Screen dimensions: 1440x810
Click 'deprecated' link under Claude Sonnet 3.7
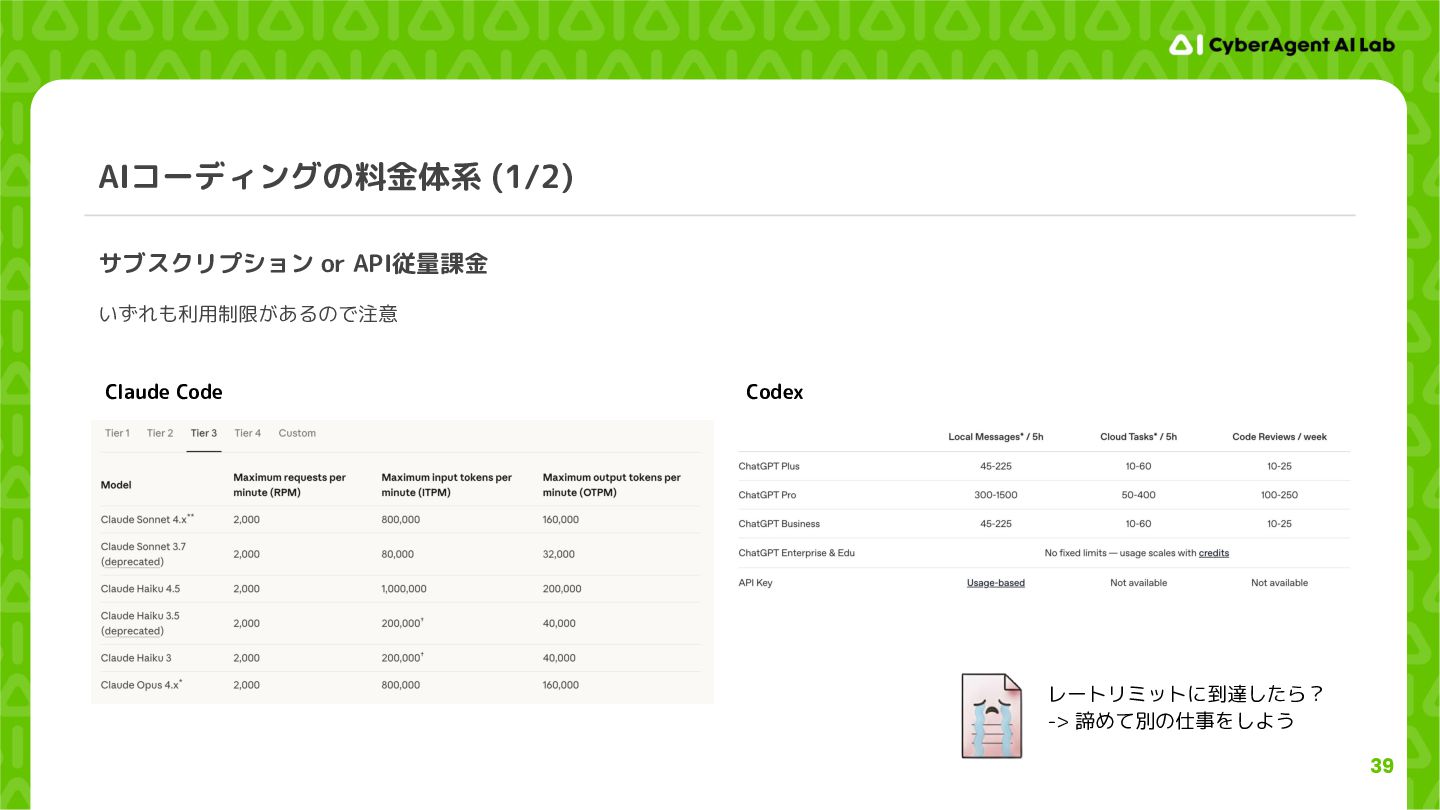pos(132,562)
